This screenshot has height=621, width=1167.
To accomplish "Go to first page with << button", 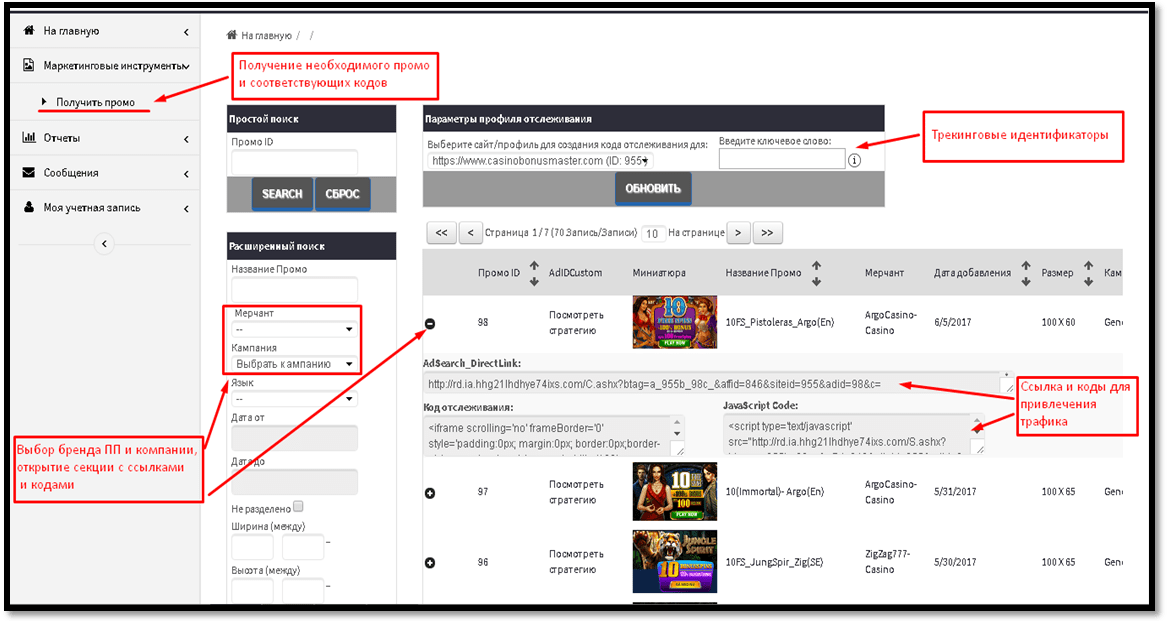I will point(441,233).
